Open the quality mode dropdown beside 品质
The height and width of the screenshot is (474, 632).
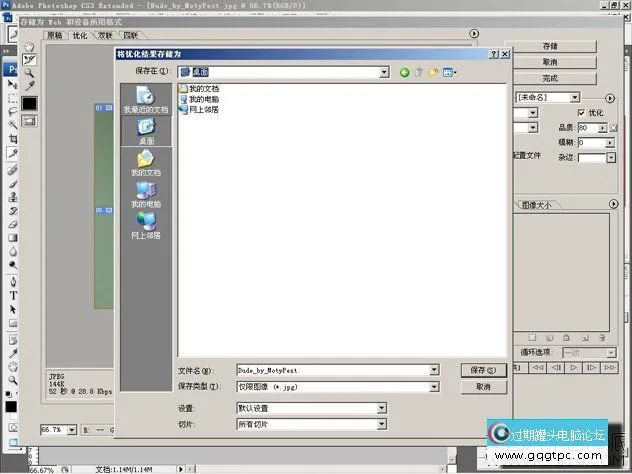533,128
